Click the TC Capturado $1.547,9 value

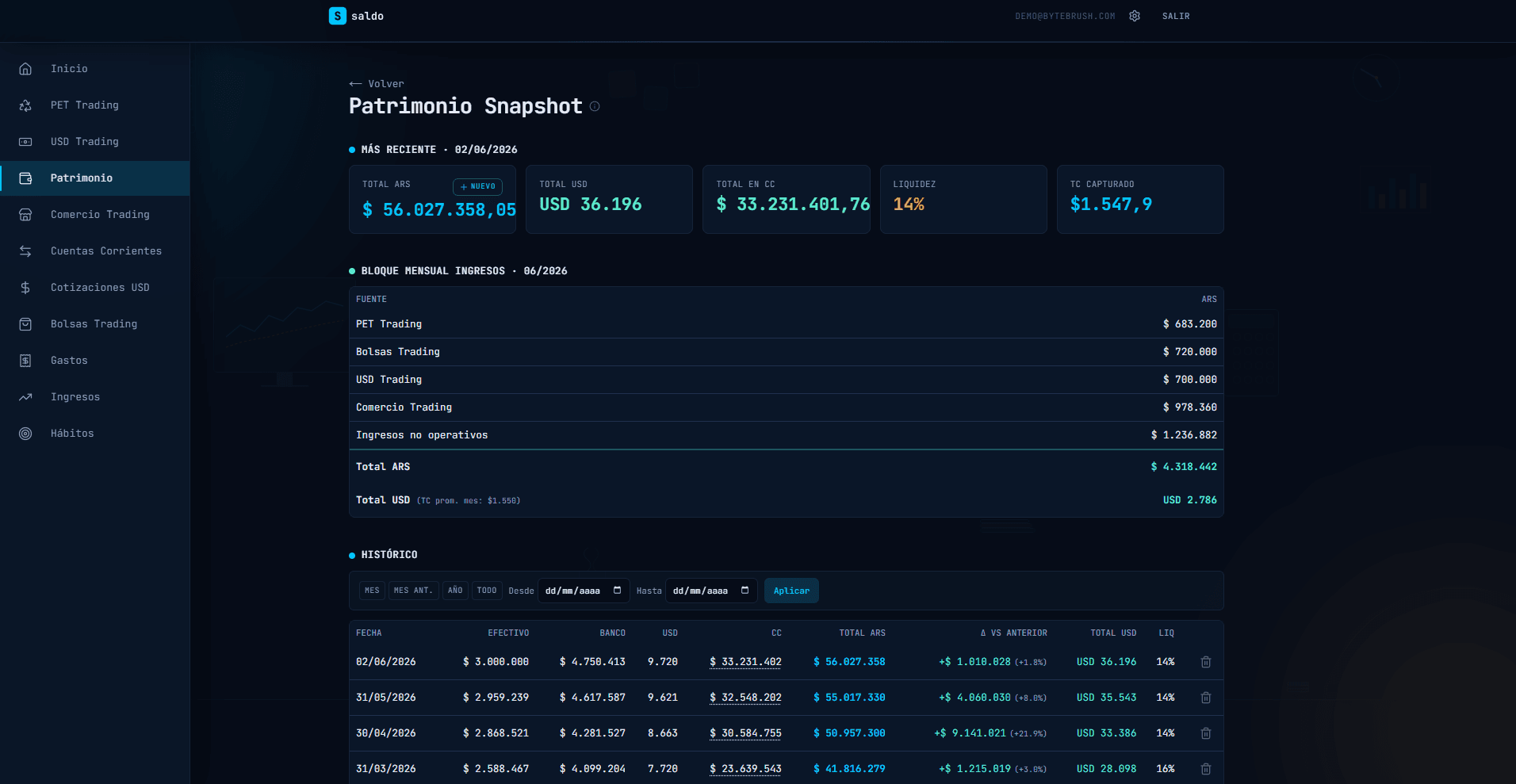(1111, 205)
